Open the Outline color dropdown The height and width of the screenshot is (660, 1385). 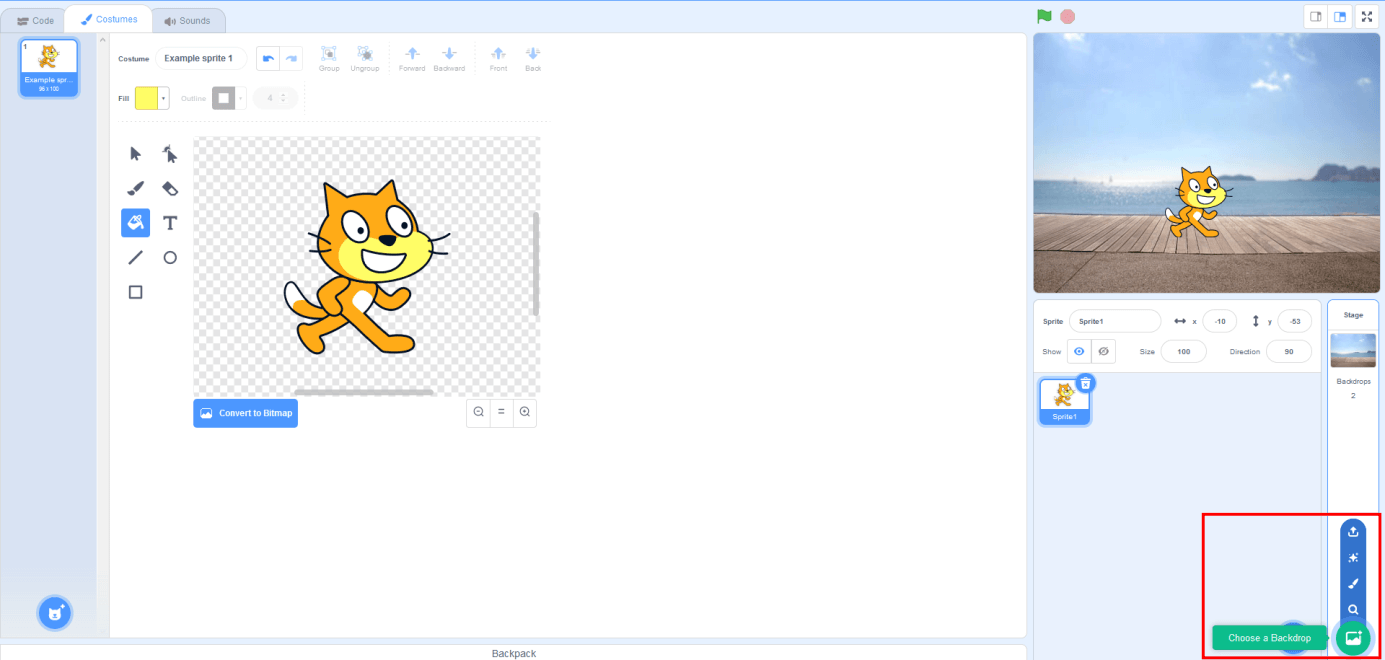(238, 98)
